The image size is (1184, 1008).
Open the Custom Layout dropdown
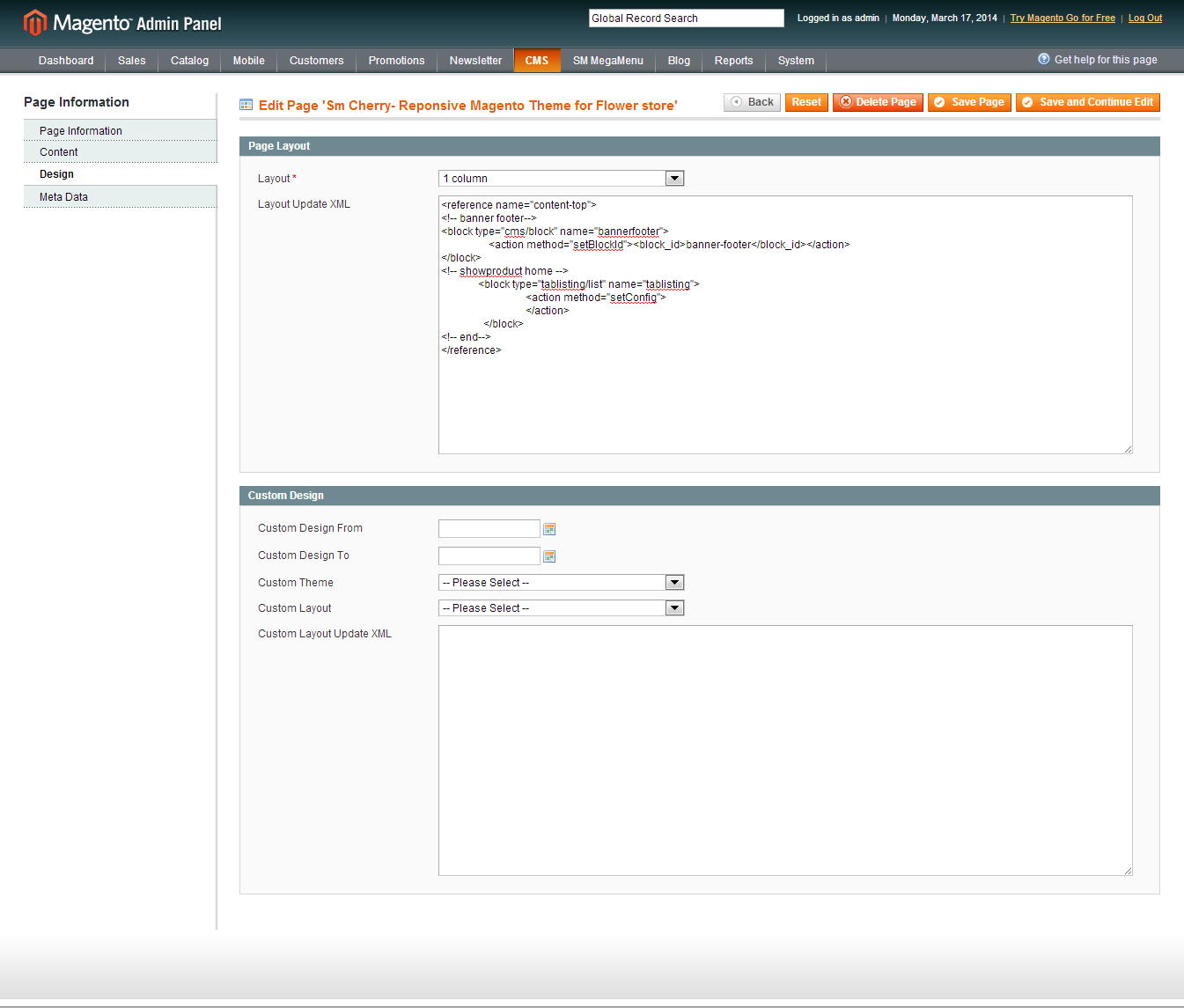pyautogui.click(x=561, y=608)
